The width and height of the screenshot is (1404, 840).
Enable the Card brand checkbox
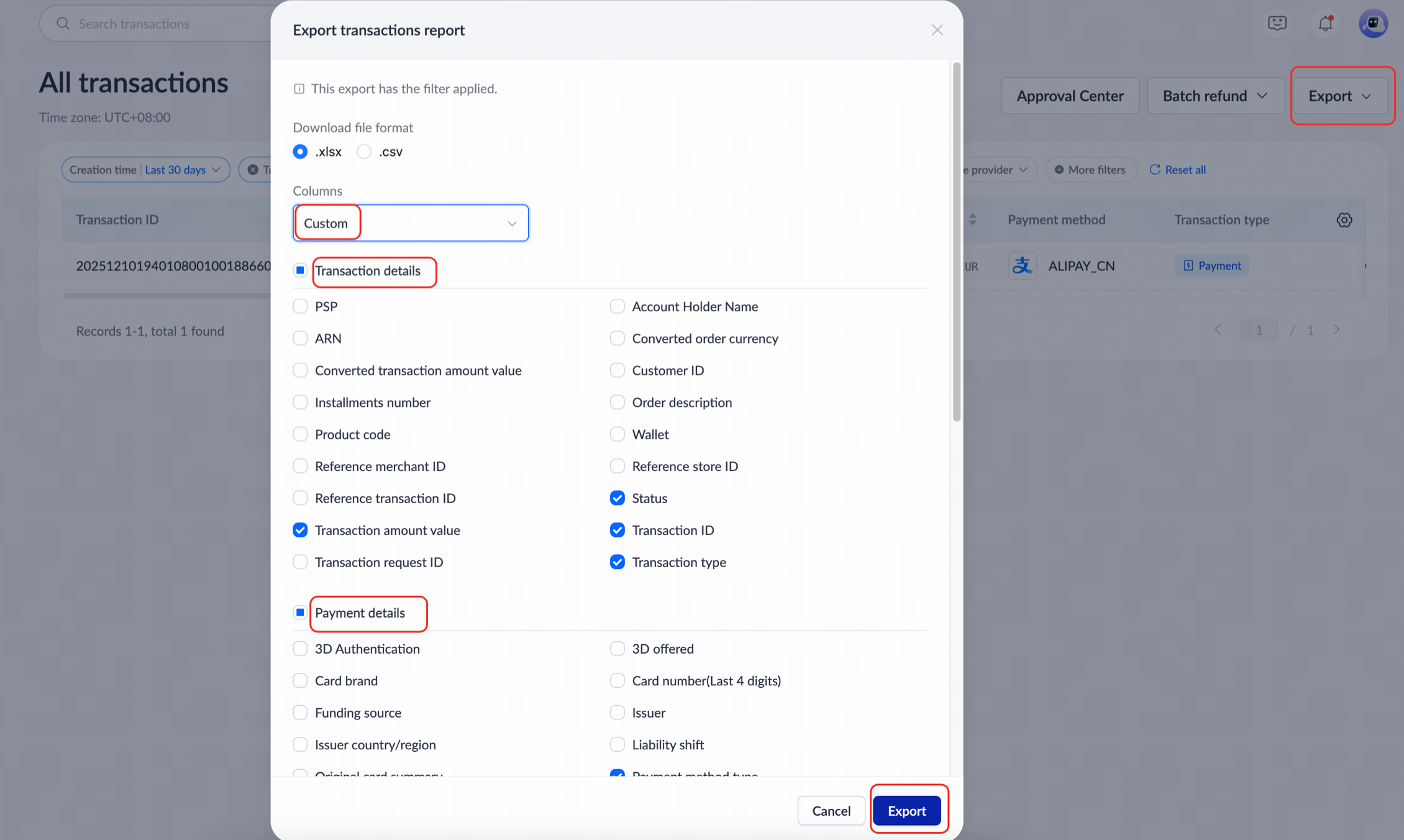click(x=300, y=680)
